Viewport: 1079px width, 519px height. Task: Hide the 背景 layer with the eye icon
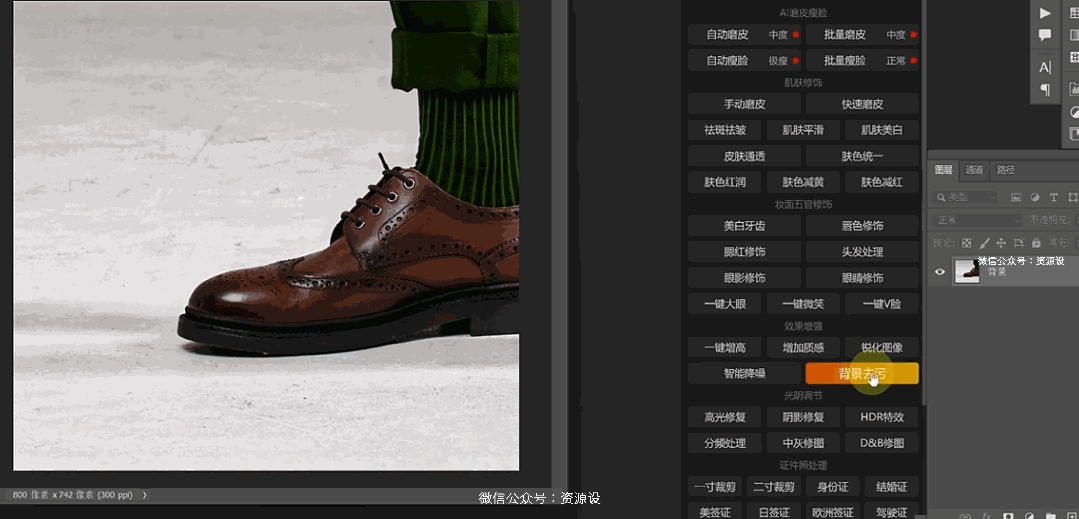point(940,272)
